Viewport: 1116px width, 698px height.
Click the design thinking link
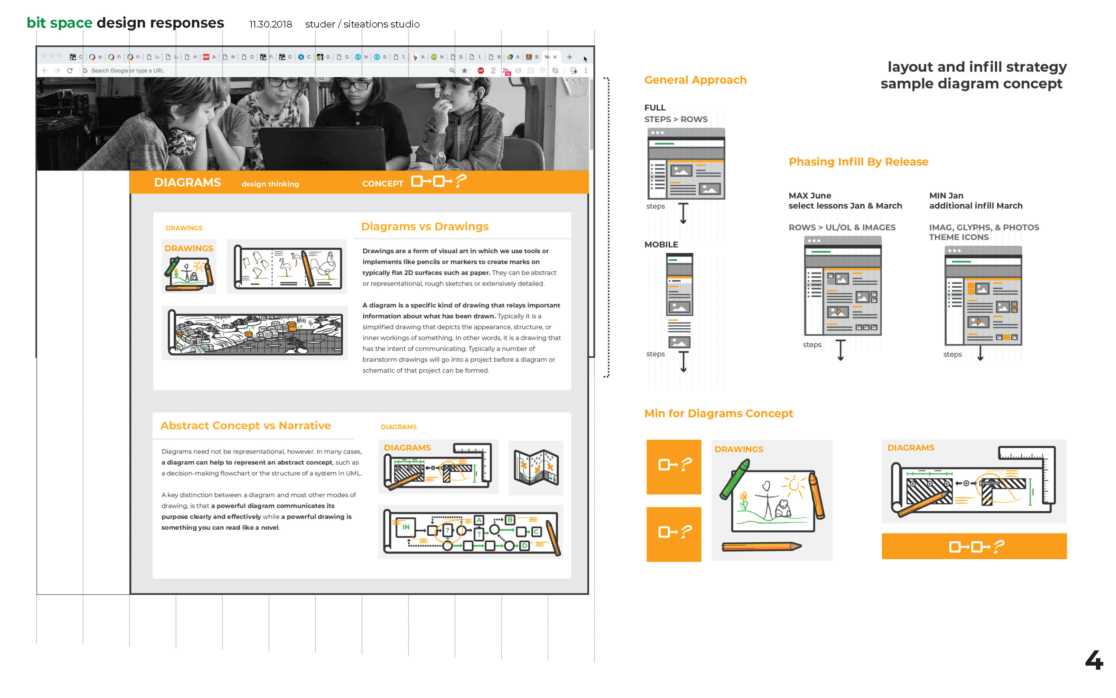(269, 184)
